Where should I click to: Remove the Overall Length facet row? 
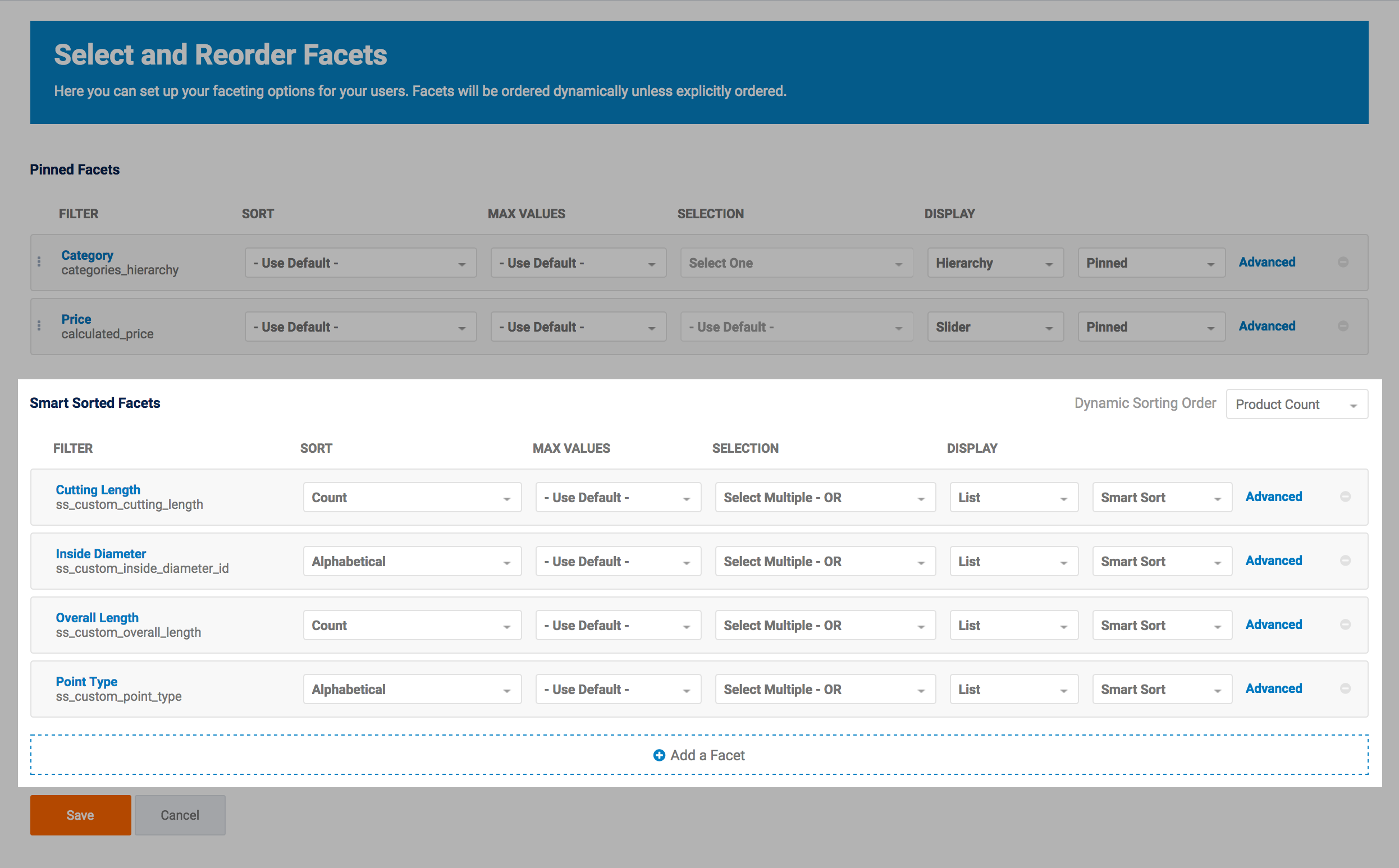pos(1345,624)
